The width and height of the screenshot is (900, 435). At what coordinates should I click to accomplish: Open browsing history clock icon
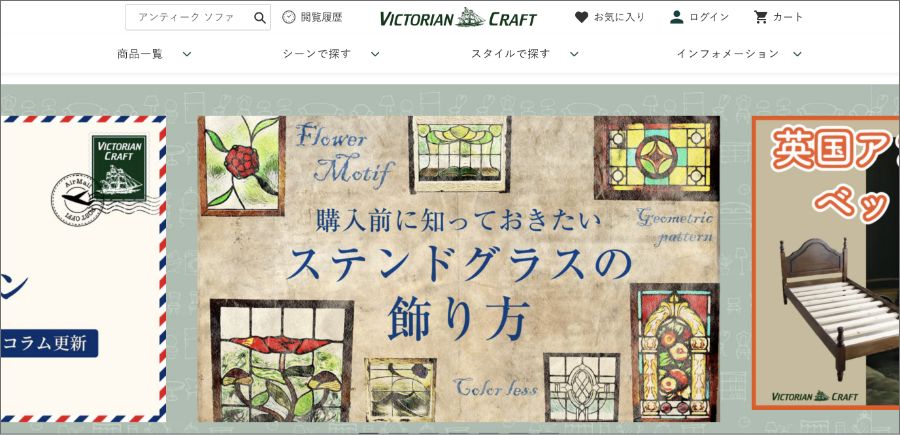click(289, 17)
